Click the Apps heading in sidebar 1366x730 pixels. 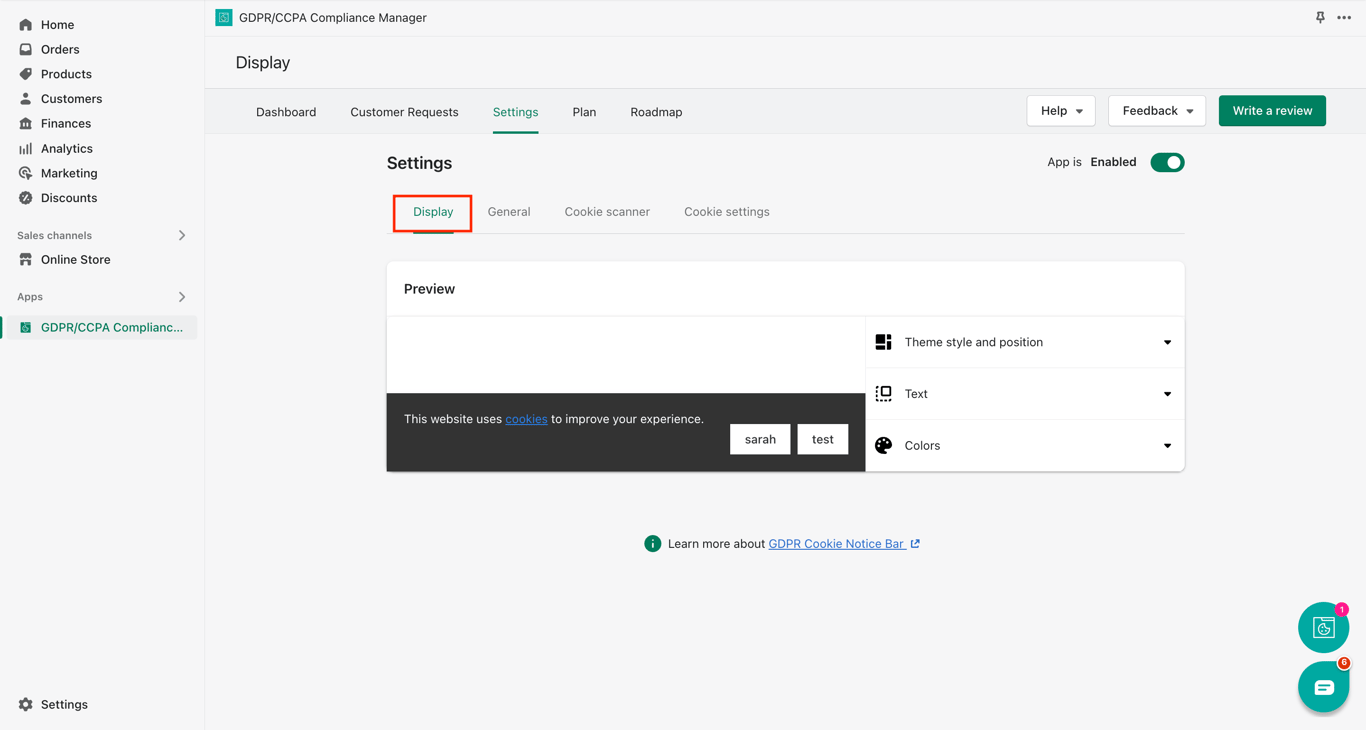click(x=30, y=297)
